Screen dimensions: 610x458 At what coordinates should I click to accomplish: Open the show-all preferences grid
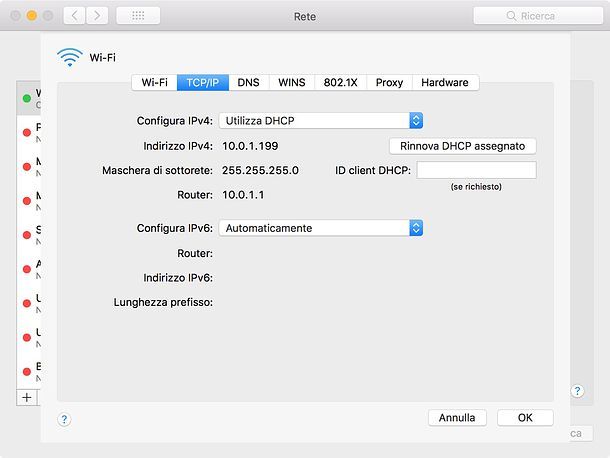click(x=138, y=16)
